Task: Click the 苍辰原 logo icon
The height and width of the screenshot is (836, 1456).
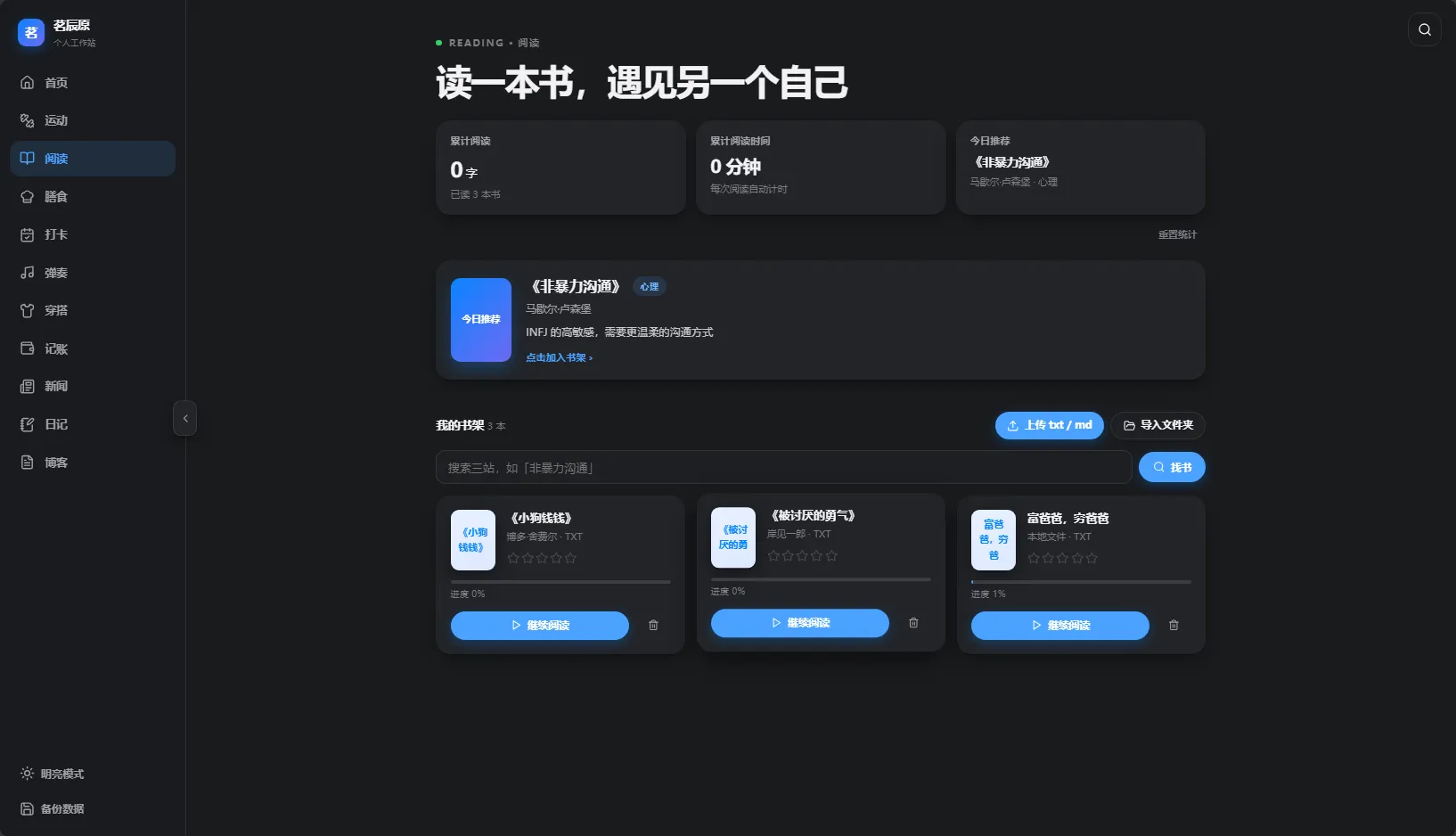Action: [31, 33]
